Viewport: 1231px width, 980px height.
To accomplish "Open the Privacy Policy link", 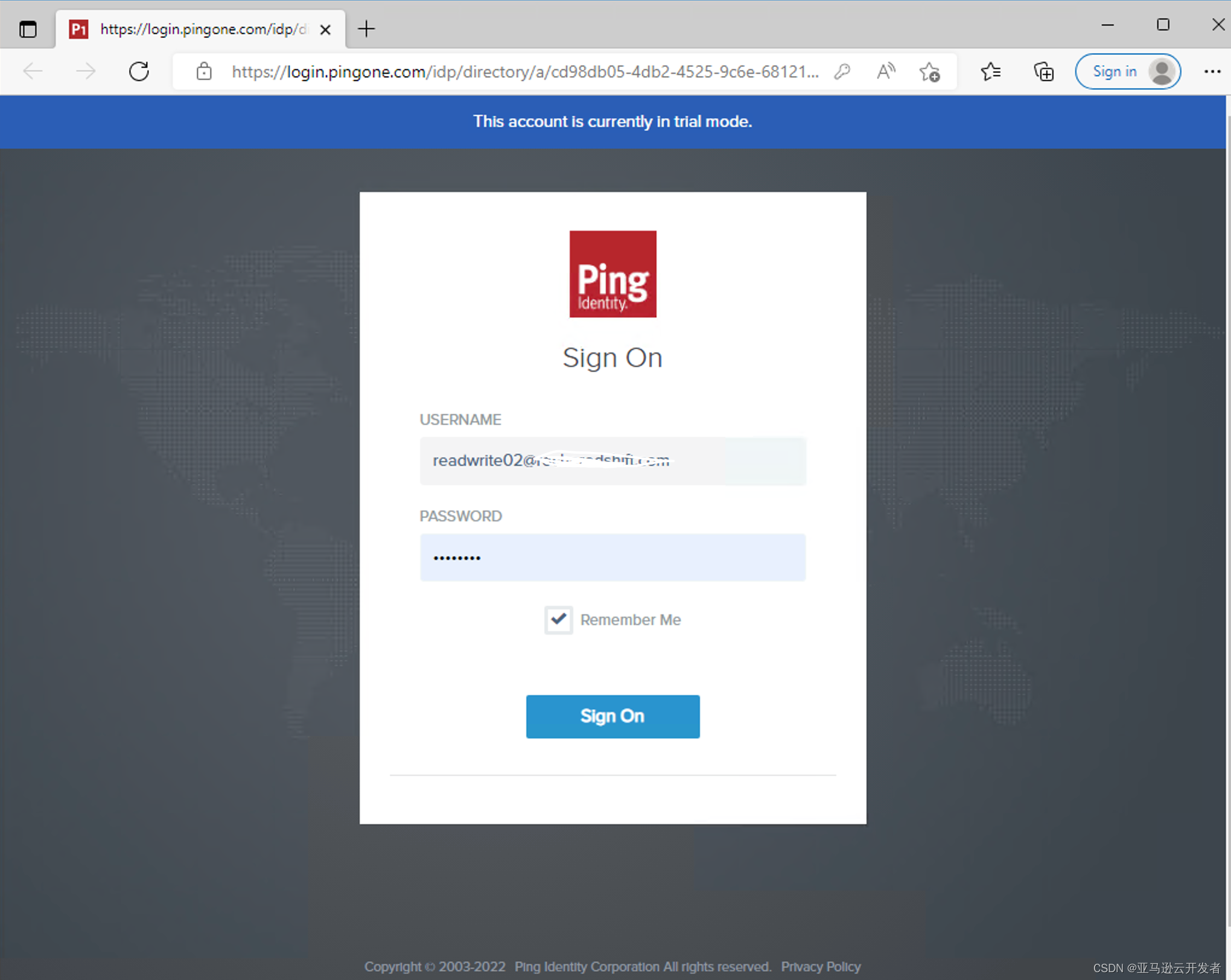I will pos(820,967).
